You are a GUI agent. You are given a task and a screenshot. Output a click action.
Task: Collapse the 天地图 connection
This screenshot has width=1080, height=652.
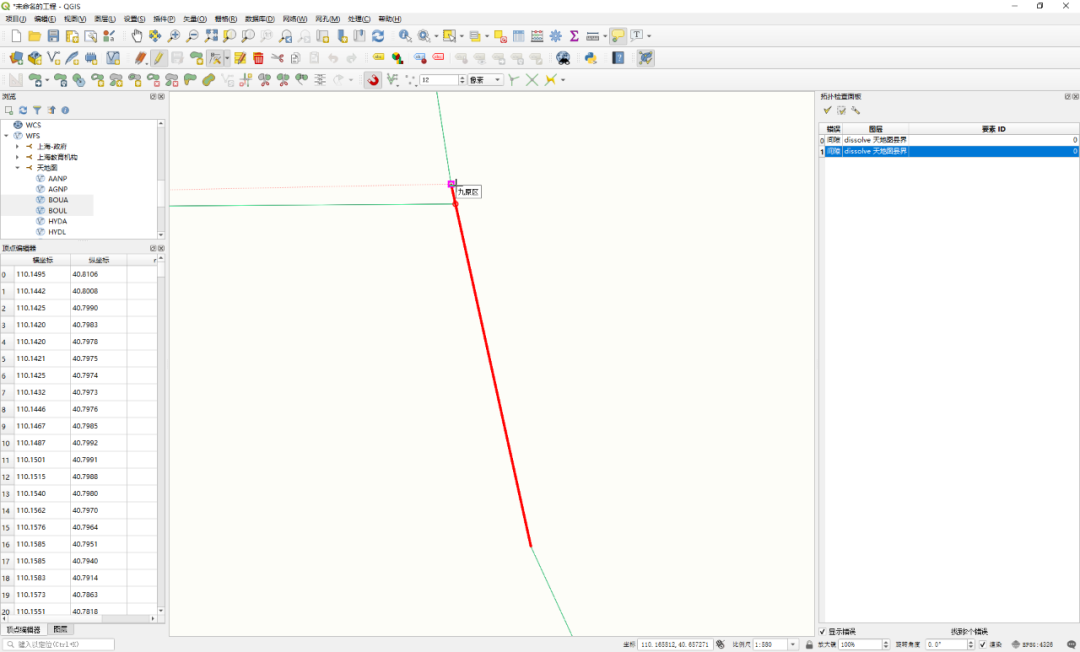point(18,168)
